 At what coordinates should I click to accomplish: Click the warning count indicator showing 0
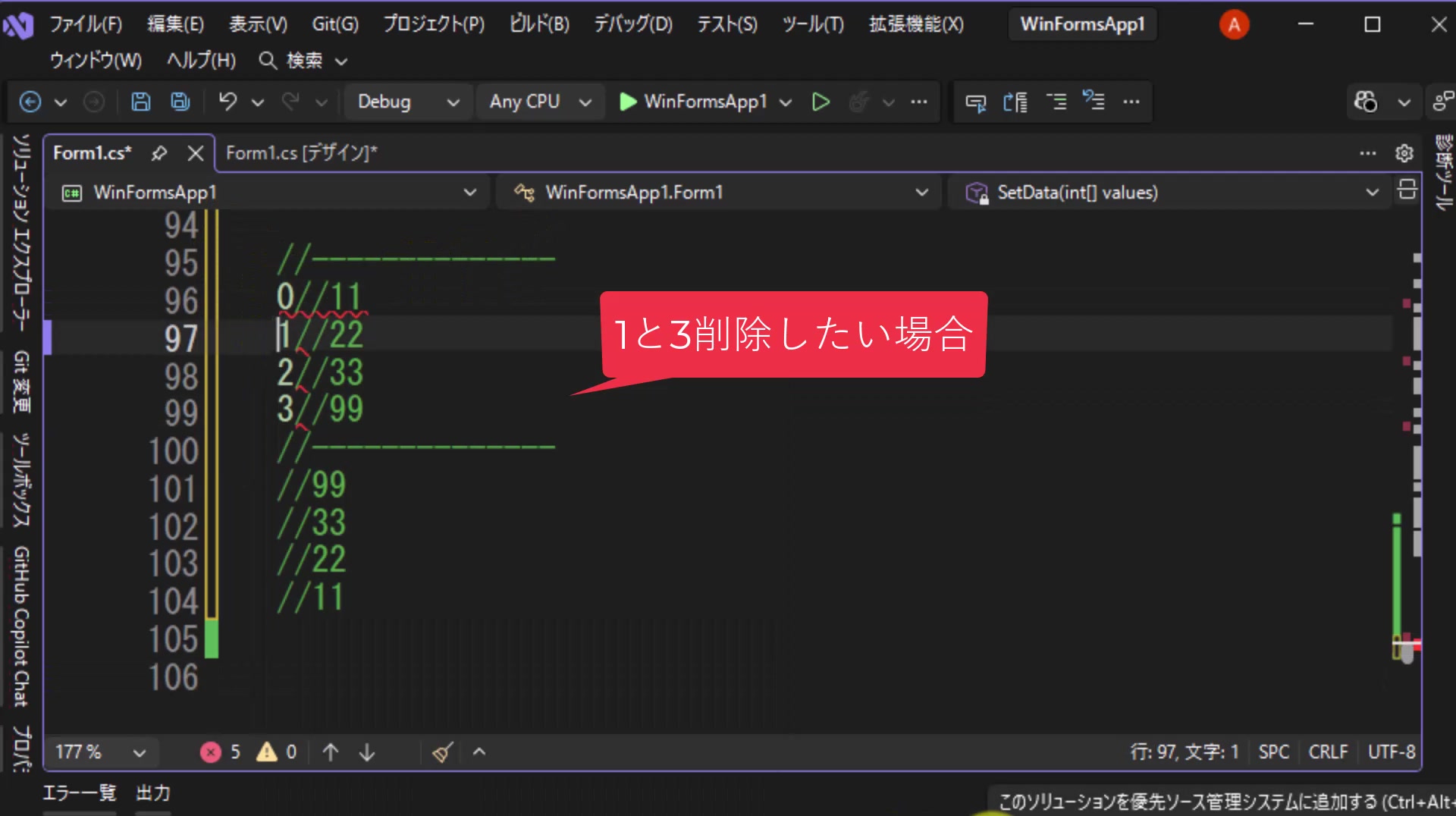tap(277, 752)
